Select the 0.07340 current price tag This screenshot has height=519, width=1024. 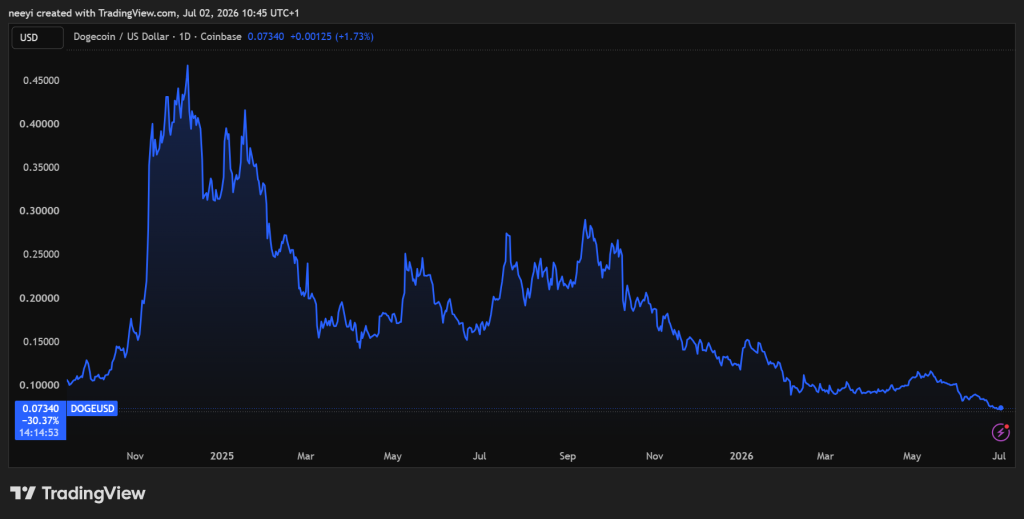click(40, 409)
